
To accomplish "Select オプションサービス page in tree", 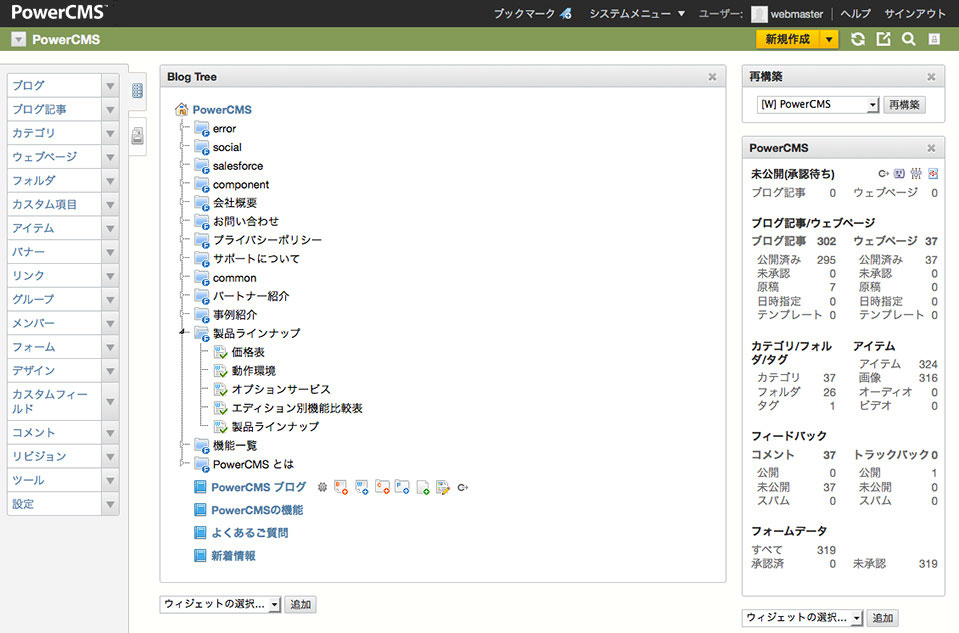I will 281,390.
